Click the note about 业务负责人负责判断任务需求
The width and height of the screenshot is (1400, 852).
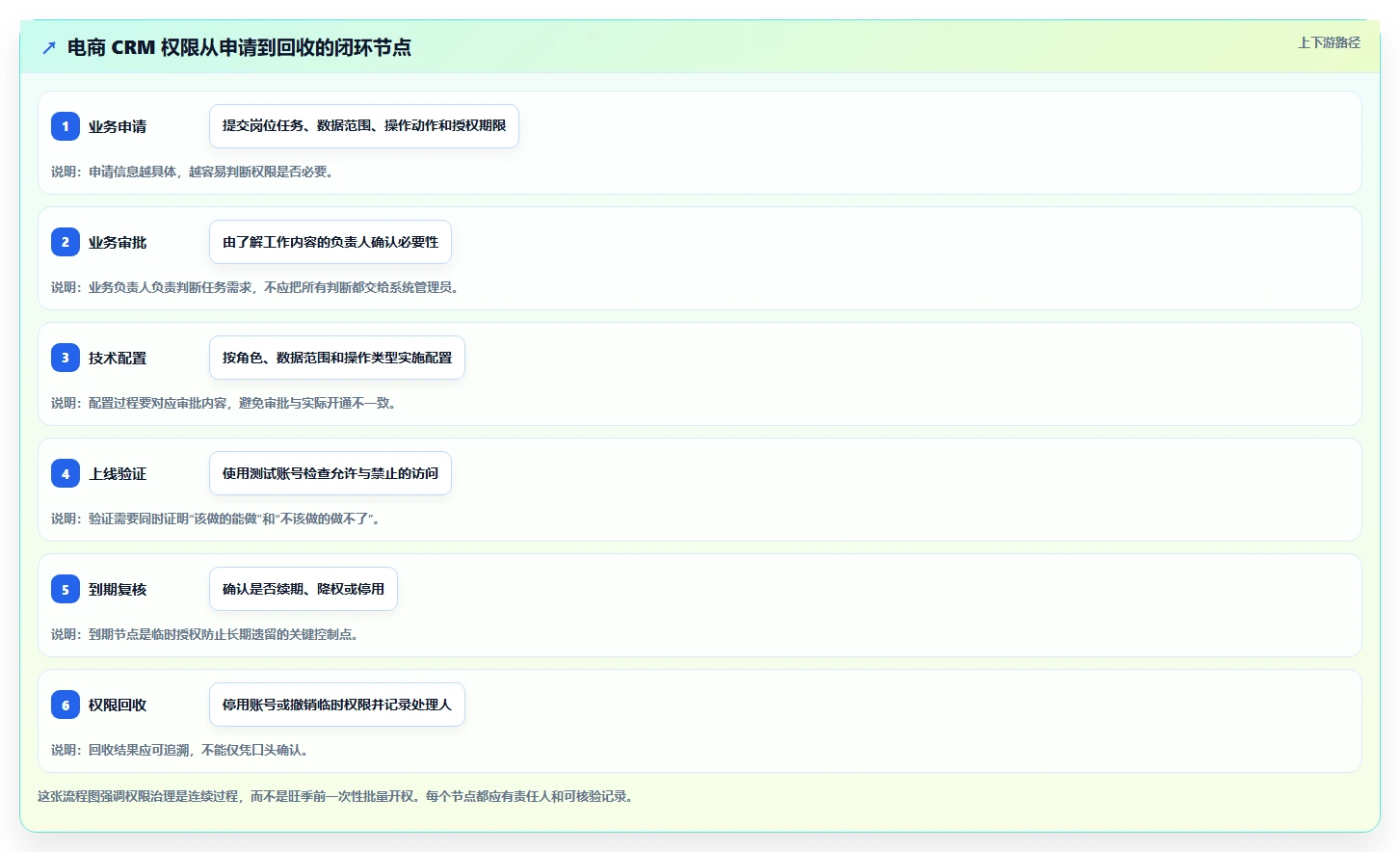click(255, 287)
